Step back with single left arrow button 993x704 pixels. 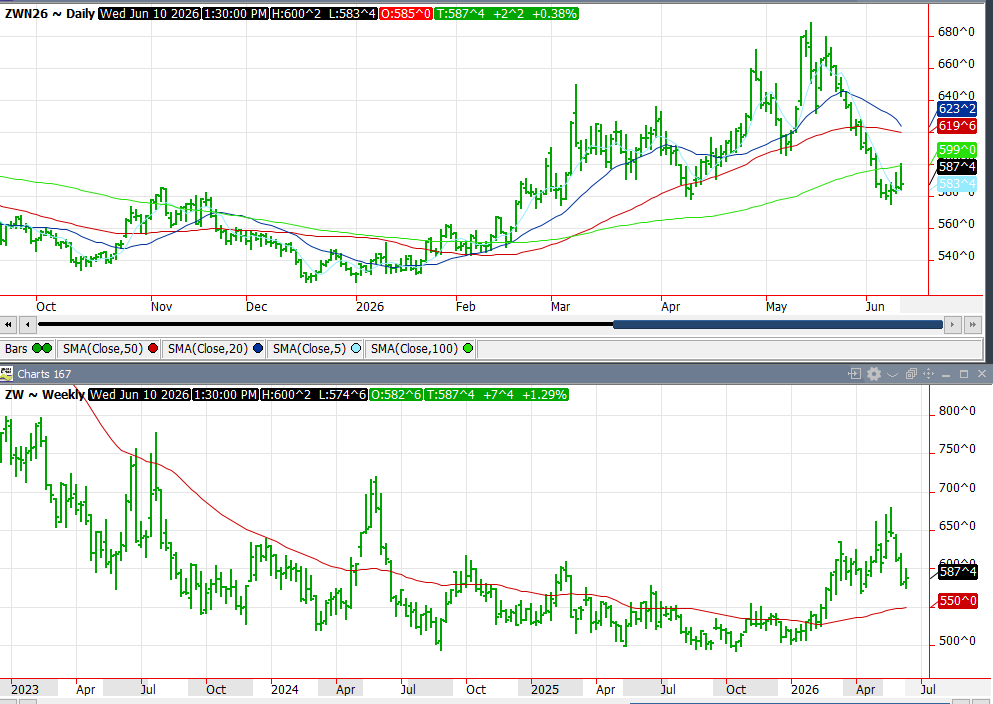[x=27, y=325]
